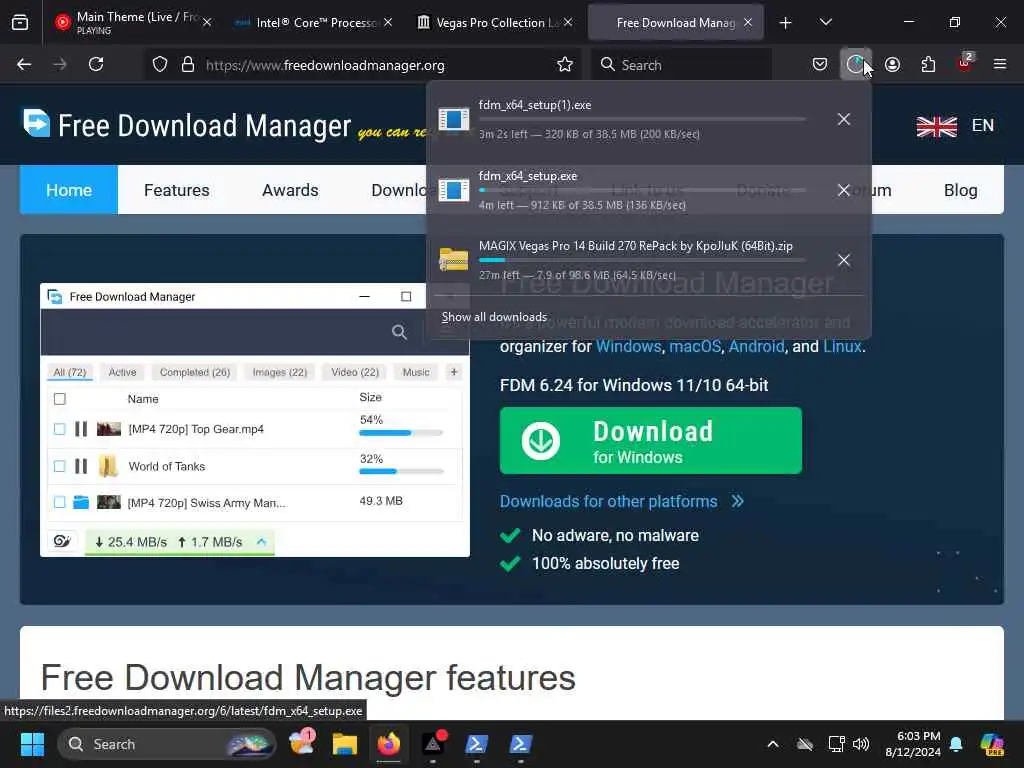The image size is (1024, 768).
Task: Switch to the Vegas Pro Collection tab
Action: point(496,22)
